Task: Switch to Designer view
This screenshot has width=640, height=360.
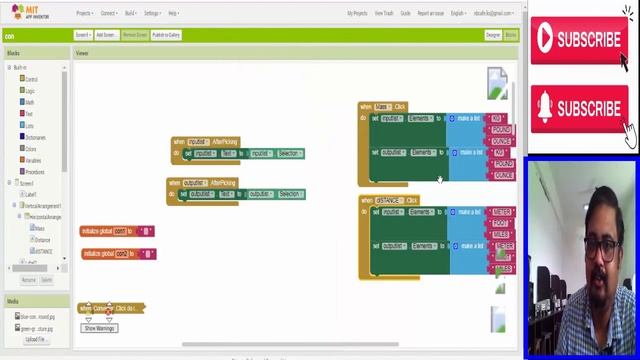Action: click(493, 35)
